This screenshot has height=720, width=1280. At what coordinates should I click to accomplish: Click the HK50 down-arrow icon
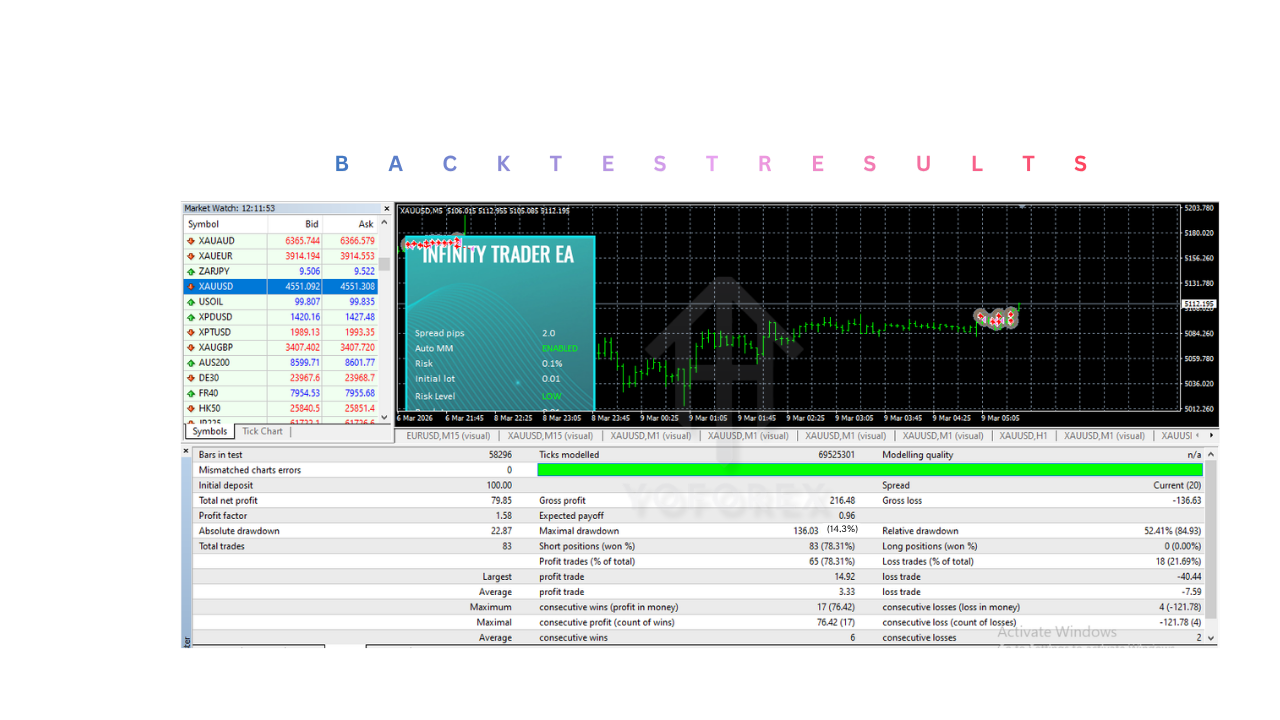[191, 408]
